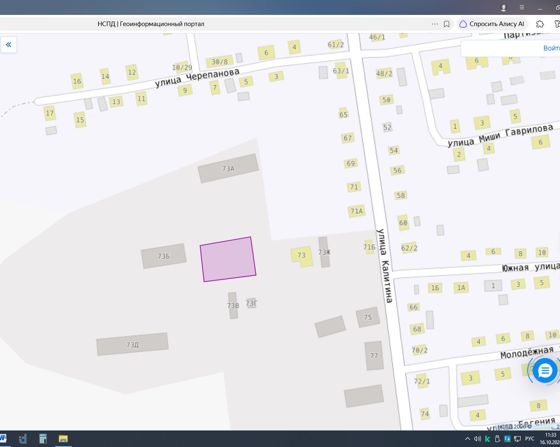Open browser hamburger menu in title bar
The image size is (560, 447).
tap(522, 7)
